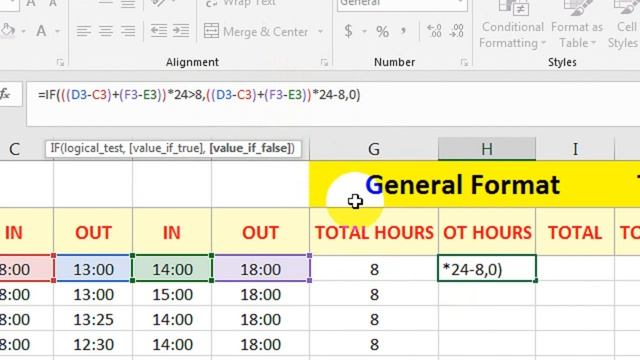Click the editing cell showing *24-8,0)
The width and height of the screenshot is (640, 360).
click(x=487, y=269)
